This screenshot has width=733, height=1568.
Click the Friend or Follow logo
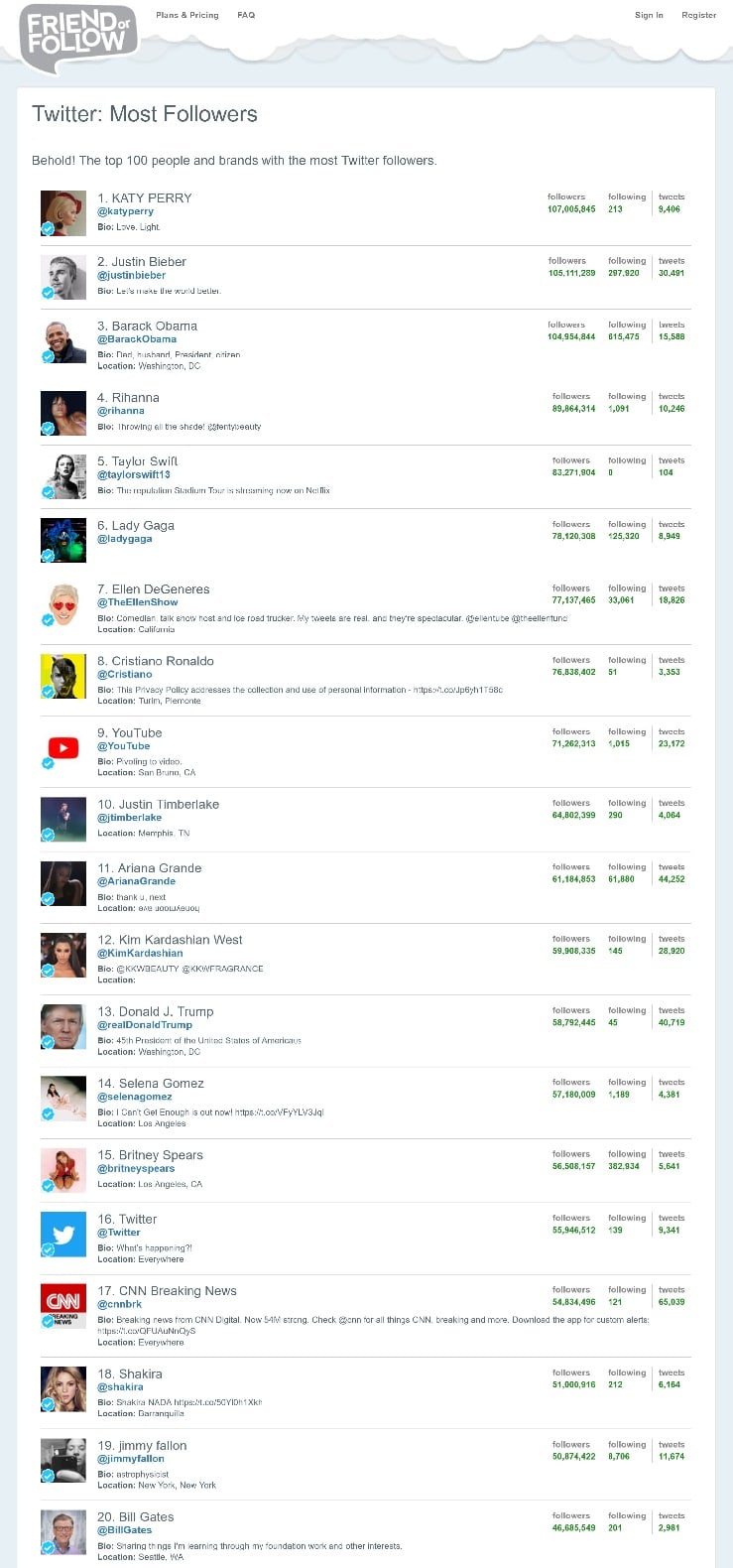(x=77, y=38)
